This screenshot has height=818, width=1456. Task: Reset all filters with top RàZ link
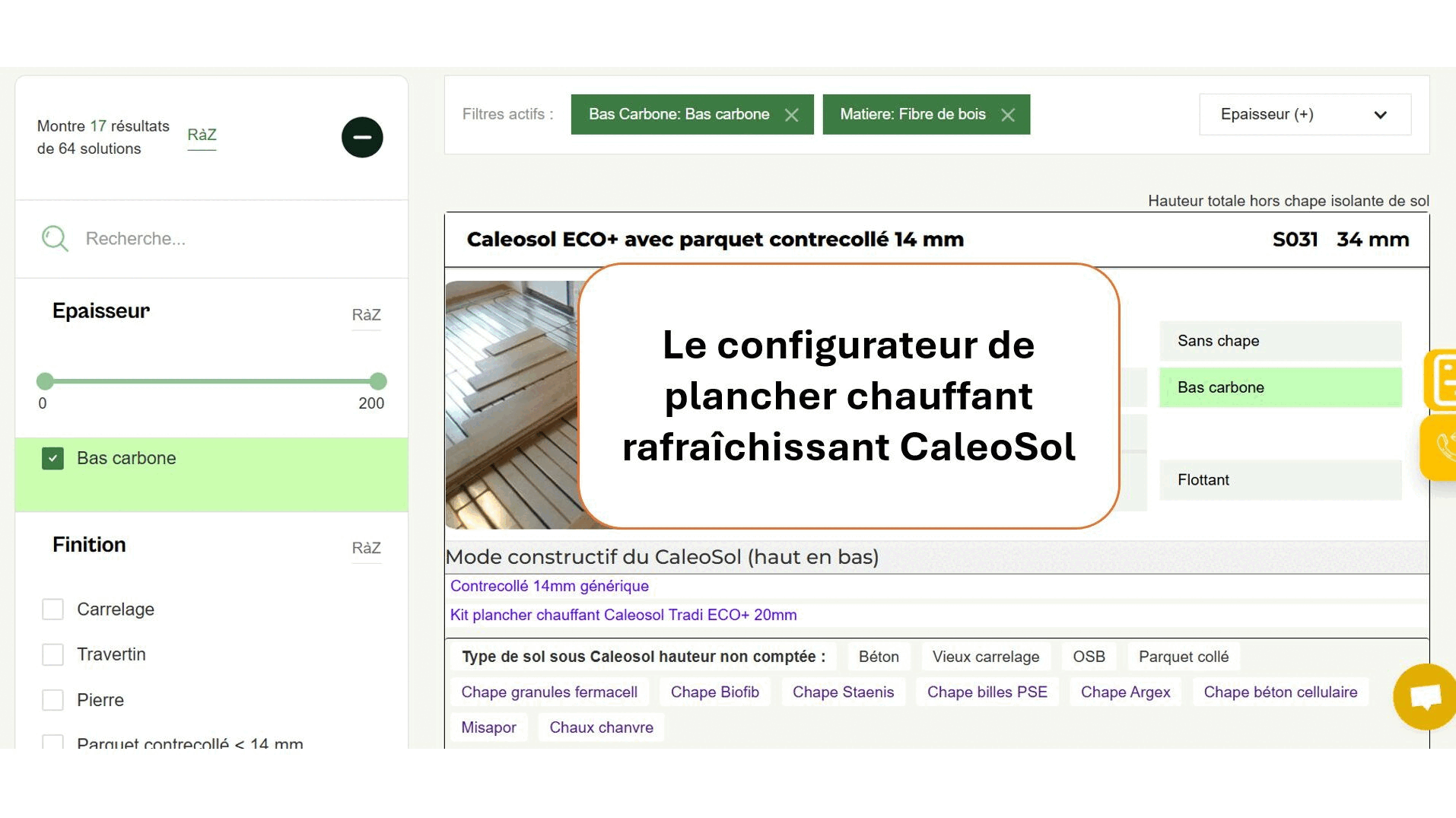pyautogui.click(x=202, y=135)
